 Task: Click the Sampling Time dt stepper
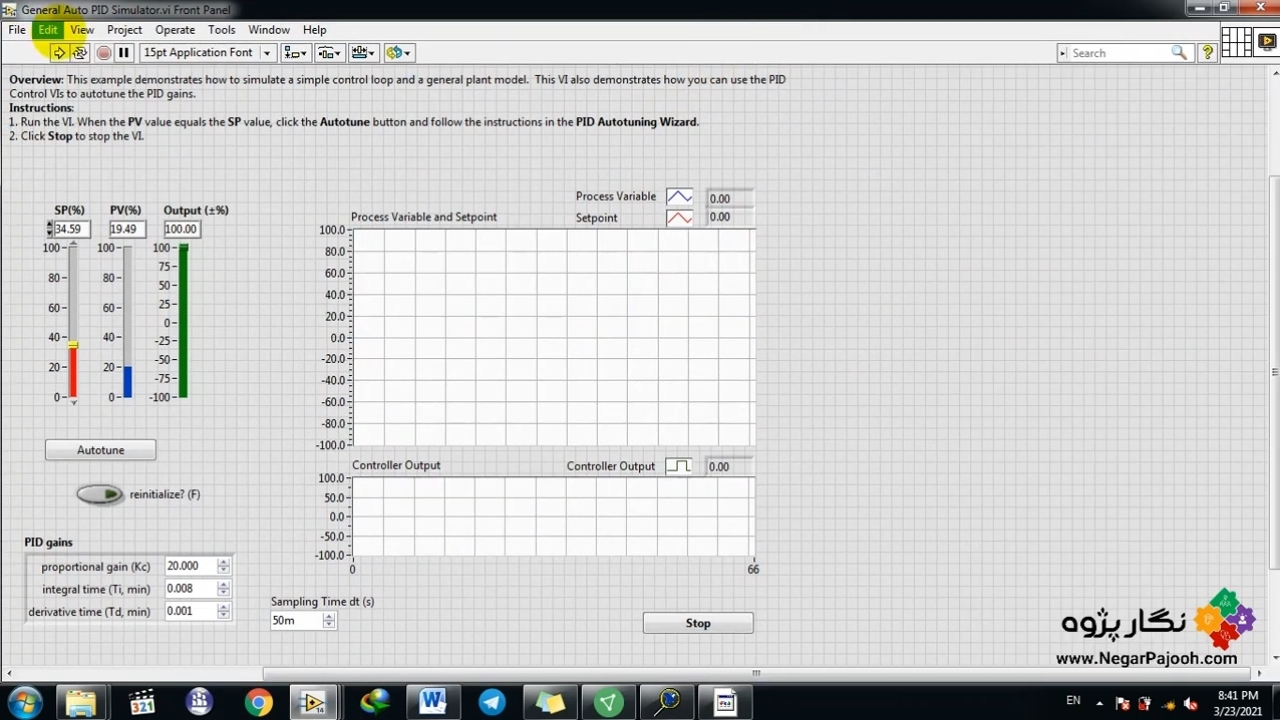[328, 620]
